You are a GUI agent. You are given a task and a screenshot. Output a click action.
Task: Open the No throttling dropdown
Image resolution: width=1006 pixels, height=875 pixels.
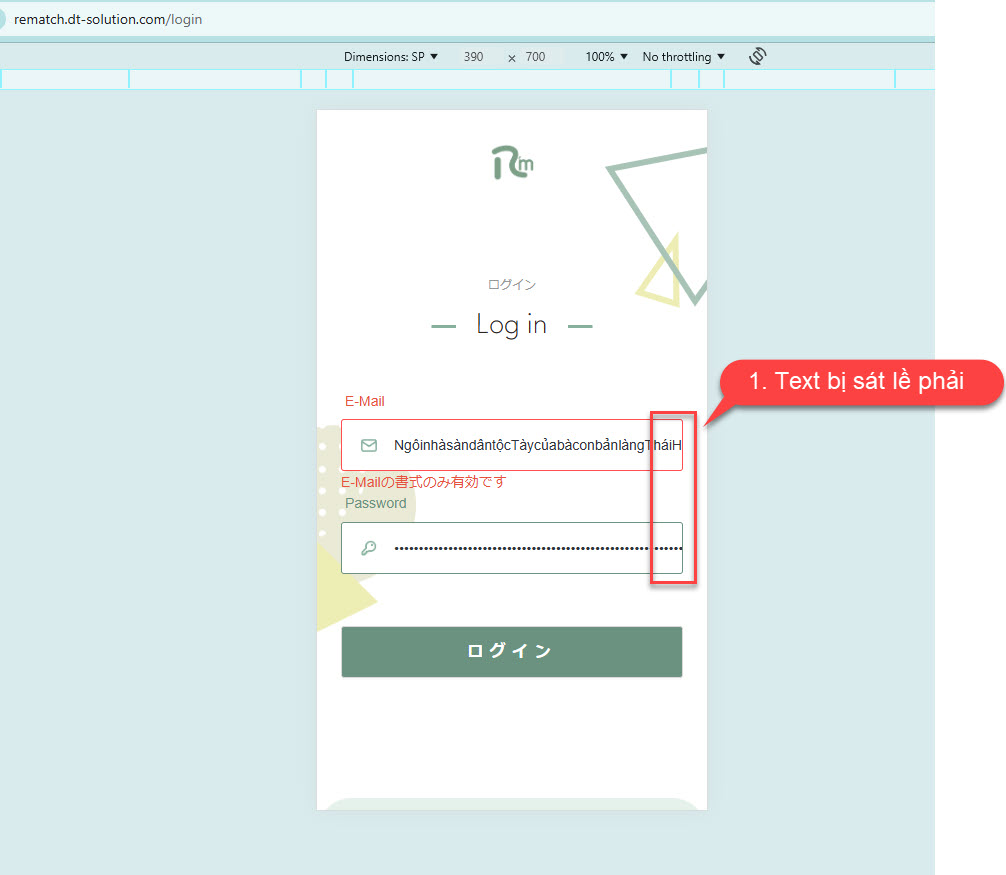[683, 57]
